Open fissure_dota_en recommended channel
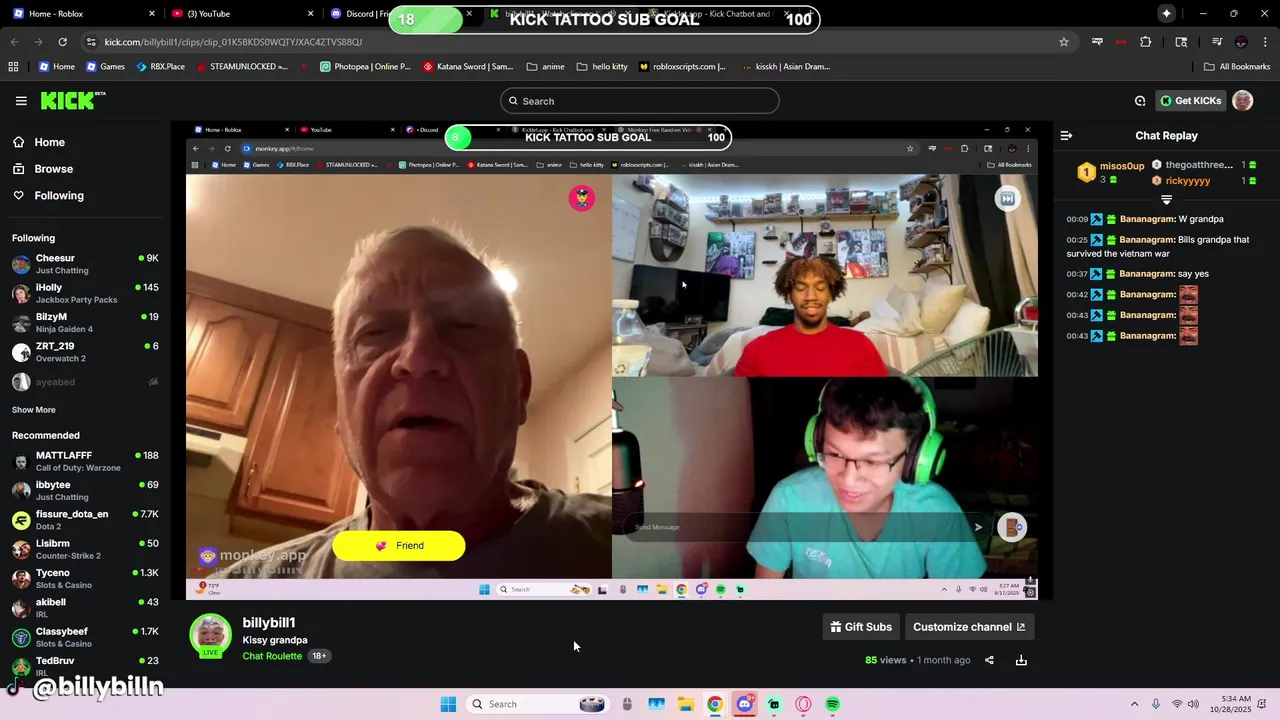 point(85,520)
